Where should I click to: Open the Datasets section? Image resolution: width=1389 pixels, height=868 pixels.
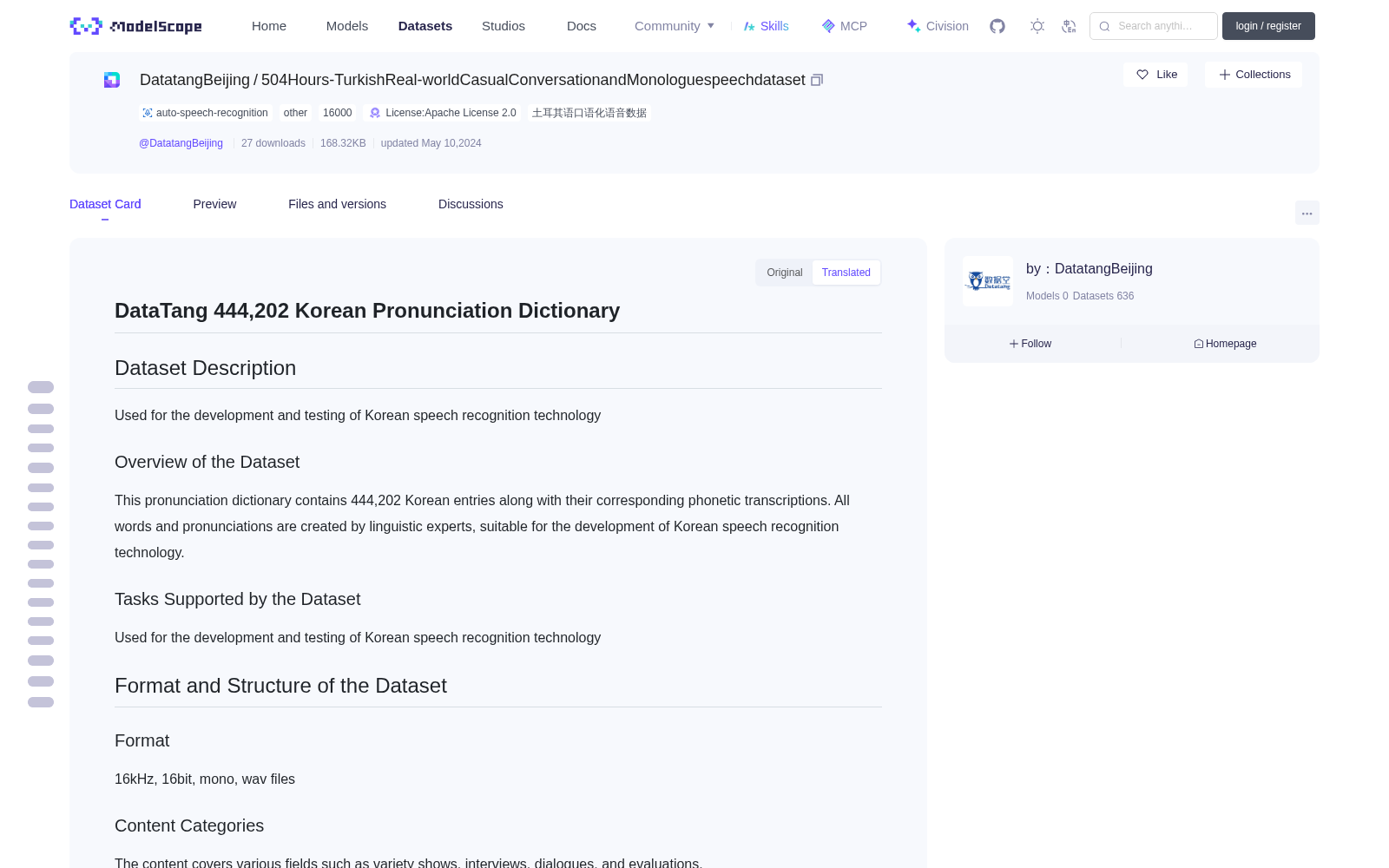tap(425, 26)
